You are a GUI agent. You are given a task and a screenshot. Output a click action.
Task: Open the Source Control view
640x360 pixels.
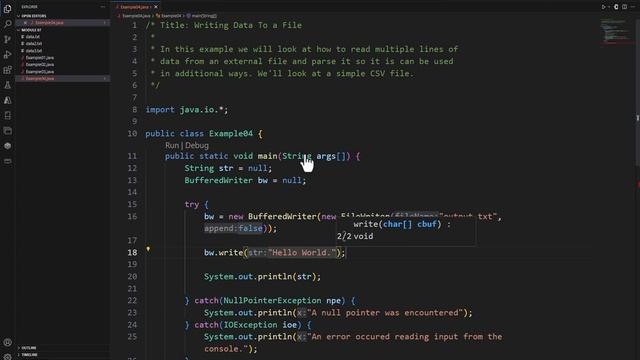point(7,39)
